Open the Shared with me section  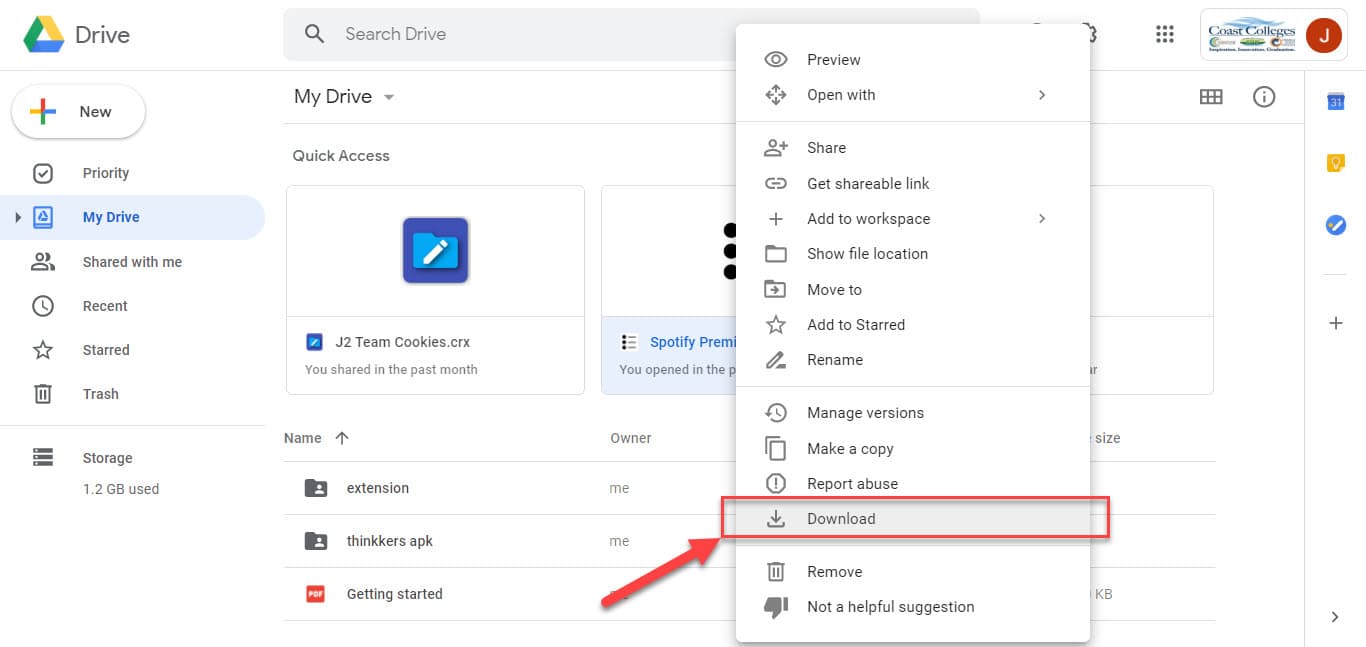[131, 261]
